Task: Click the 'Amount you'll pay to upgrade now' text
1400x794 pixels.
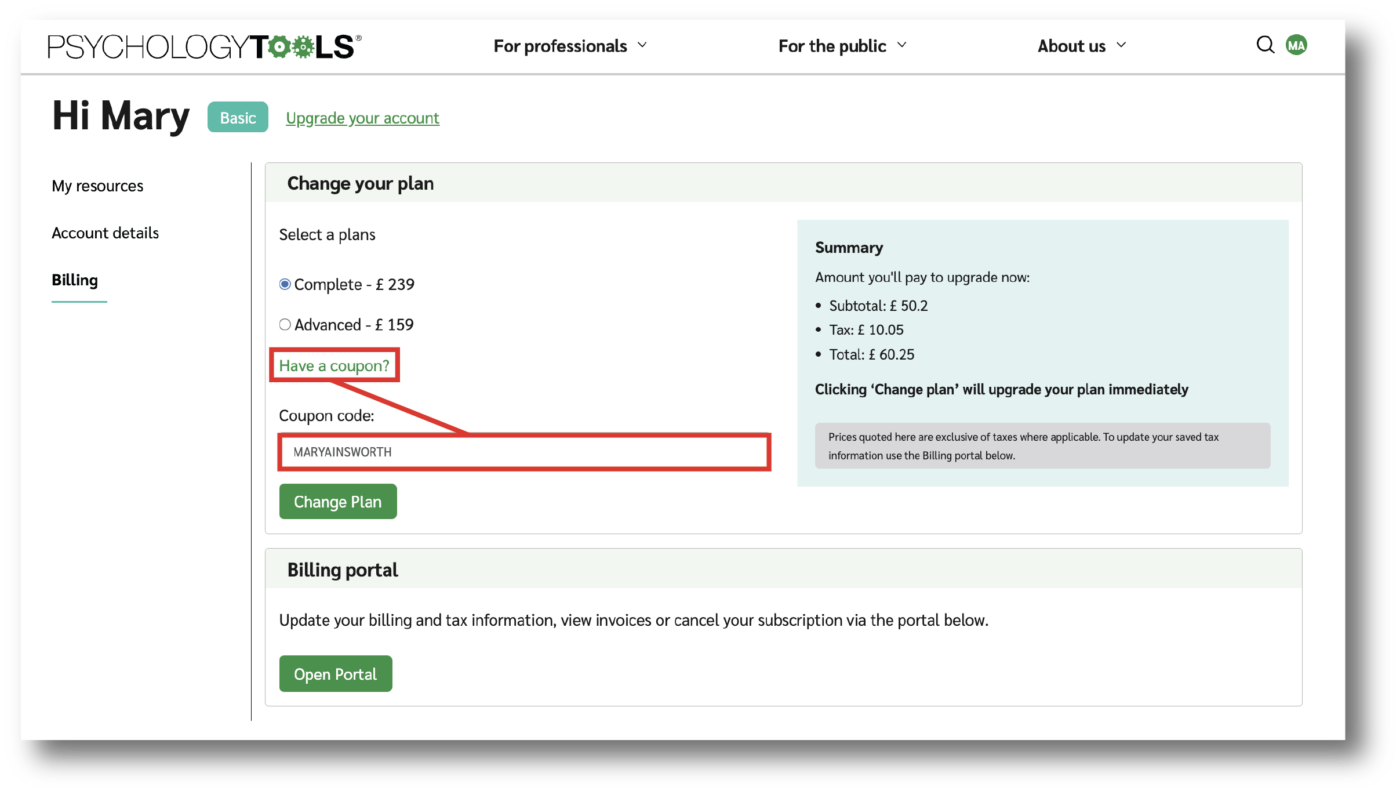Action: click(922, 277)
